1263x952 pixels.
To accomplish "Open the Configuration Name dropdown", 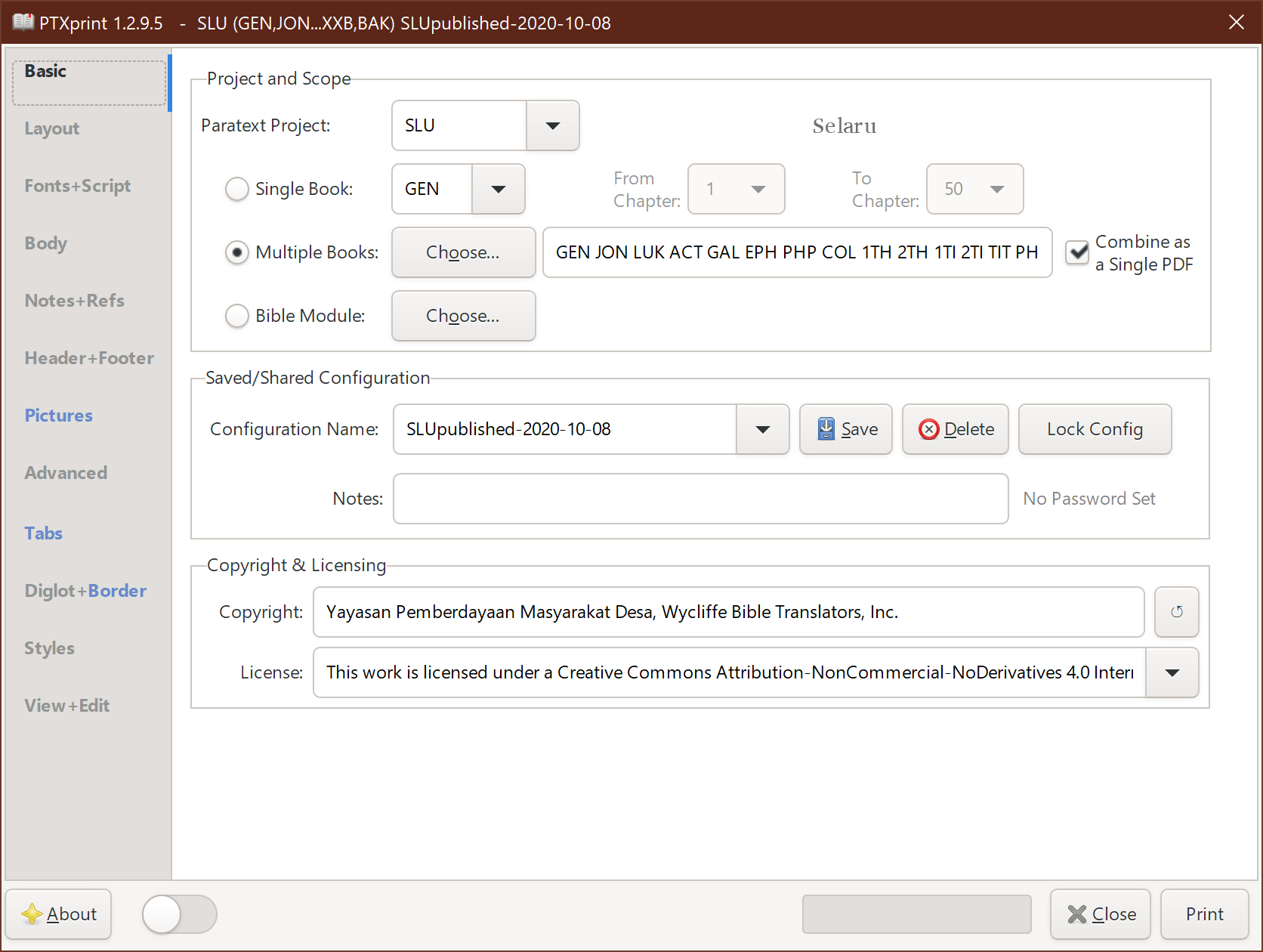I will point(763,429).
